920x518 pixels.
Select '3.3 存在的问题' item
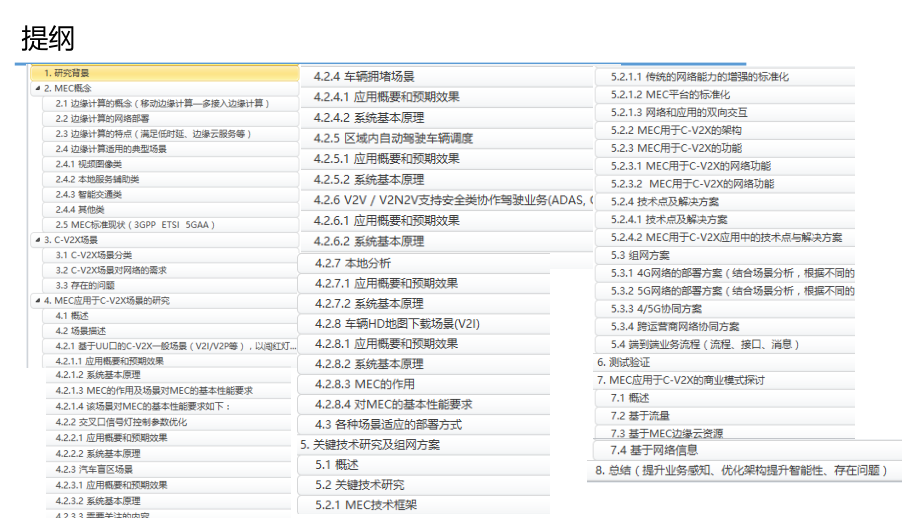tap(85, 286)
